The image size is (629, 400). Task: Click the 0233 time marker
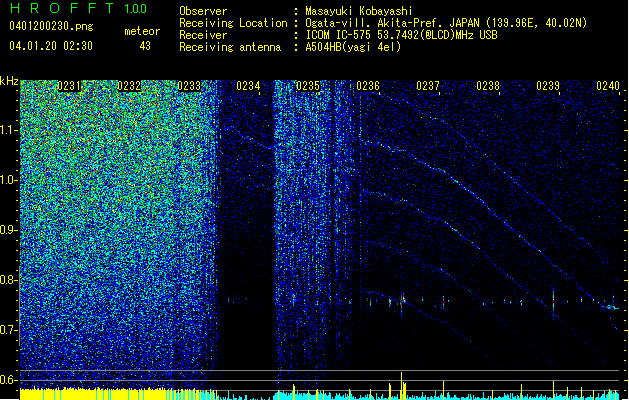click(189, 86)
